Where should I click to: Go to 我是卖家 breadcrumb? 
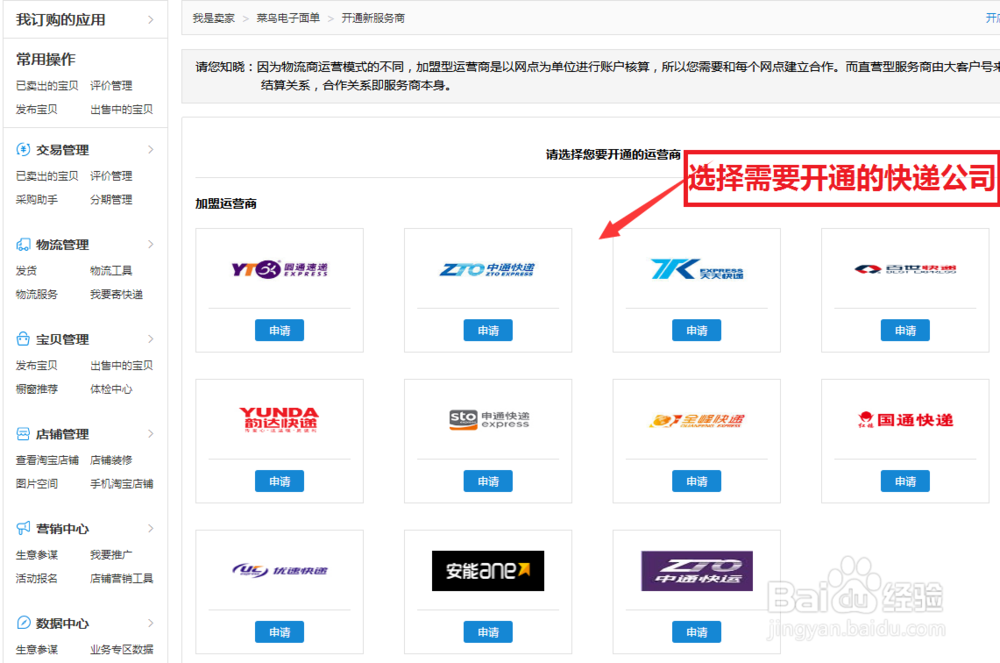coord(214,18)
